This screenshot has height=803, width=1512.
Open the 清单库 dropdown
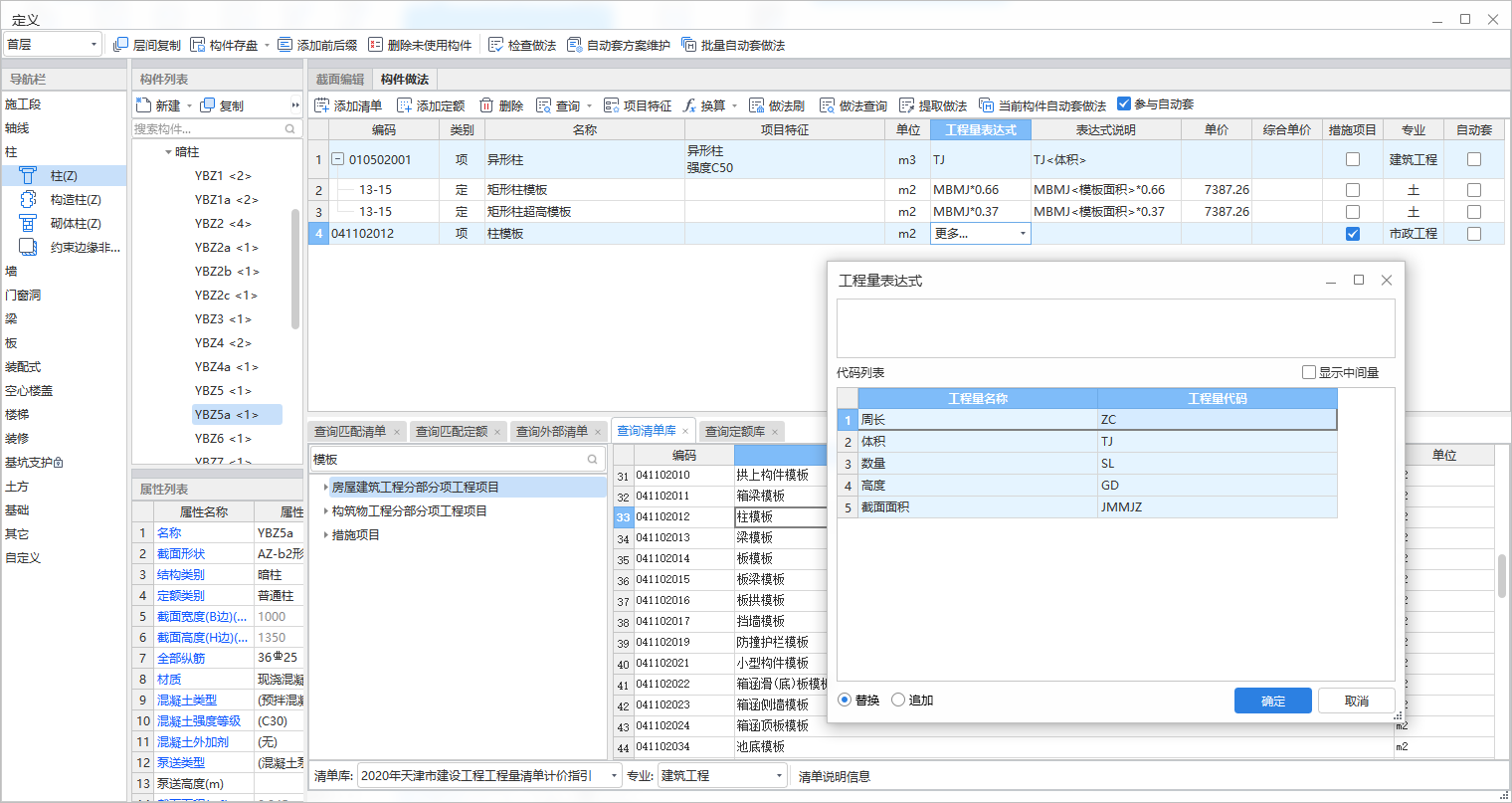click(614, 776)
